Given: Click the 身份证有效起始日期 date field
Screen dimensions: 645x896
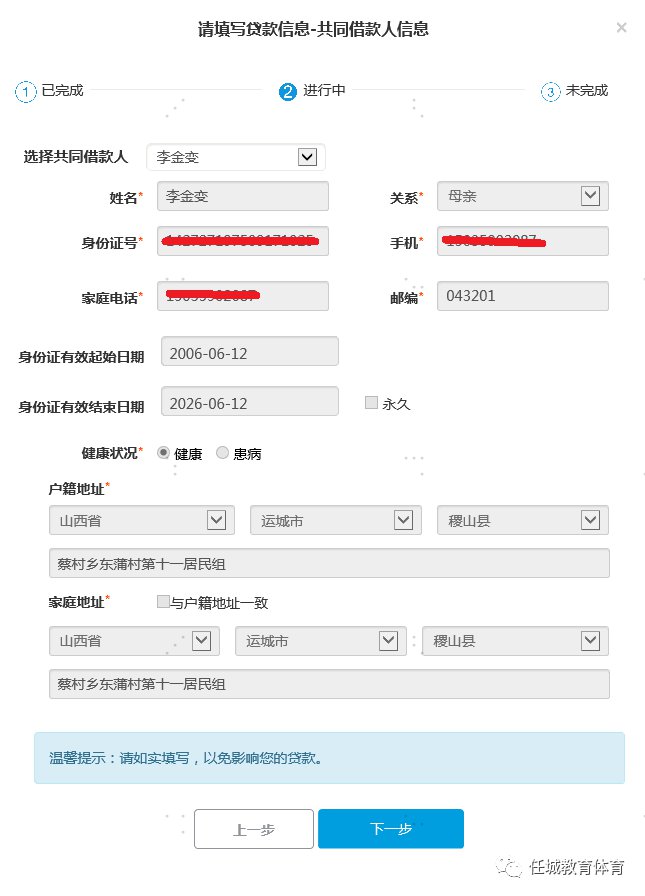Looking at the screenshot, I should click(x=249, y=352).
